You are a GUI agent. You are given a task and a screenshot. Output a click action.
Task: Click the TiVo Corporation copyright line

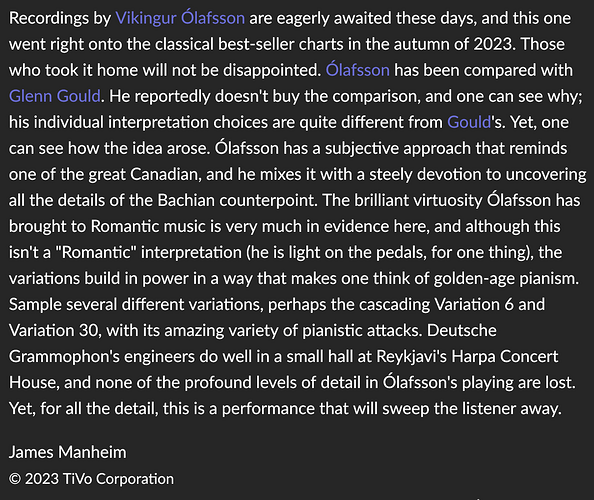pyautogui.click(x=91, y=479)
